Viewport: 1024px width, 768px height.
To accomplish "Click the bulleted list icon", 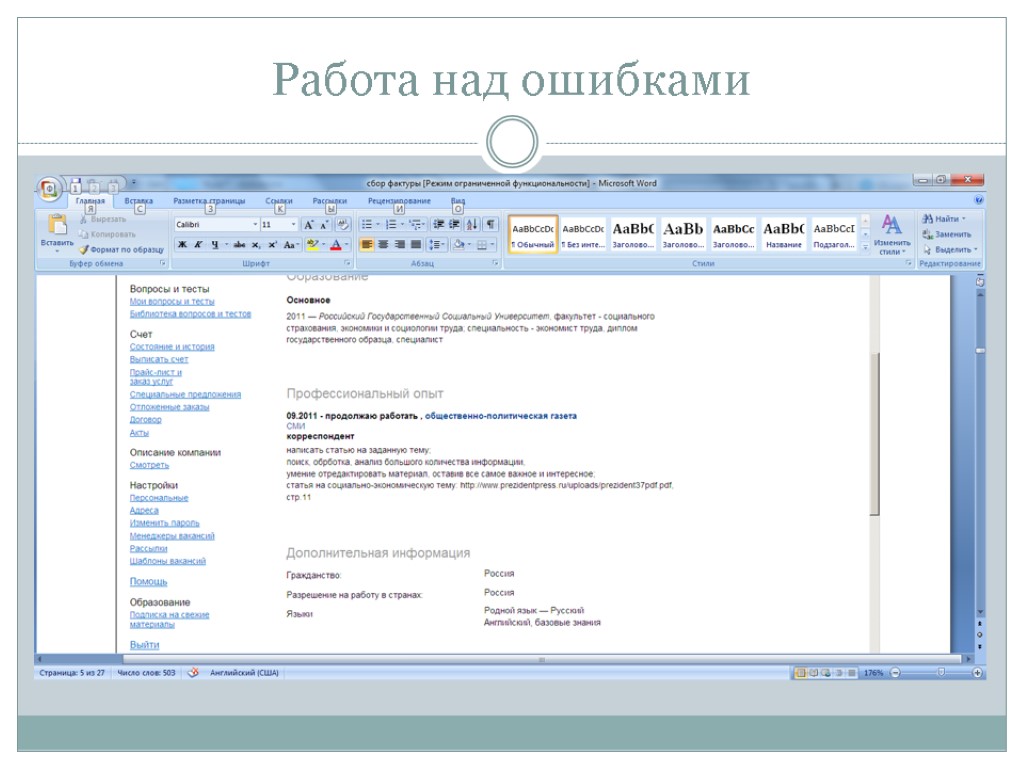I will coord(367,225).
